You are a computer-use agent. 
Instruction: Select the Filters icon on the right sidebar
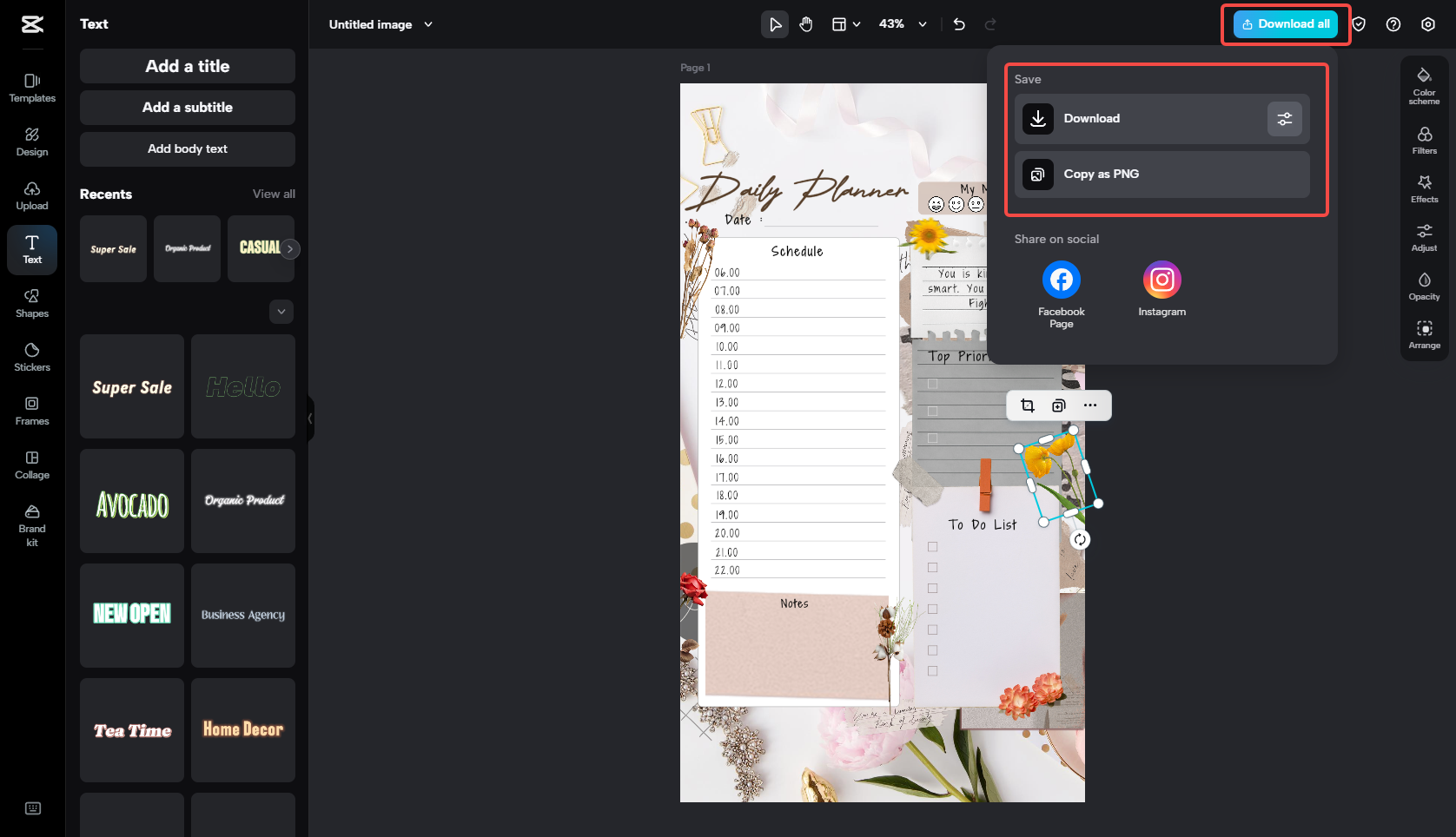[1424, 139]
